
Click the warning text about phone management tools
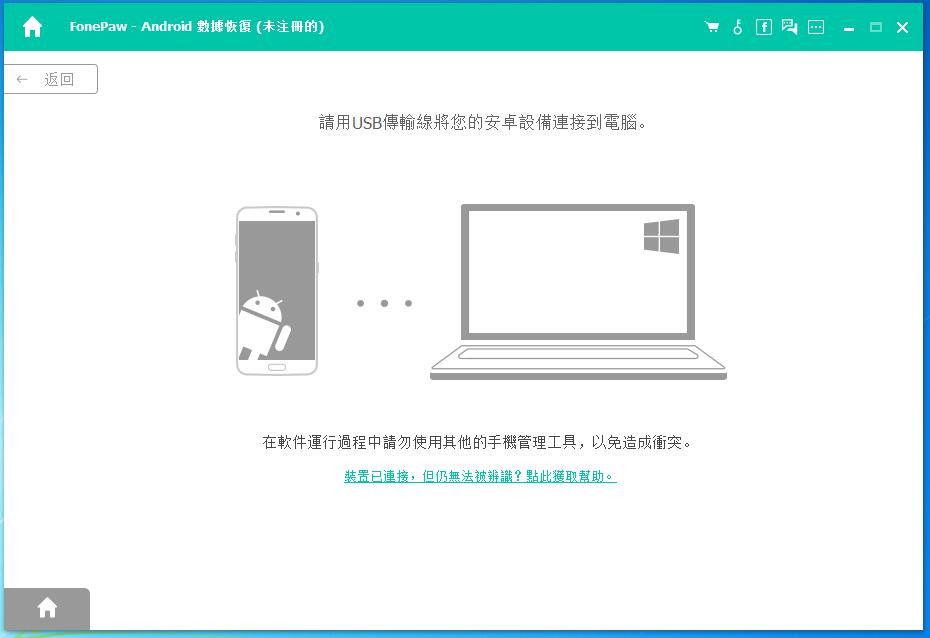tap(477, 442)
